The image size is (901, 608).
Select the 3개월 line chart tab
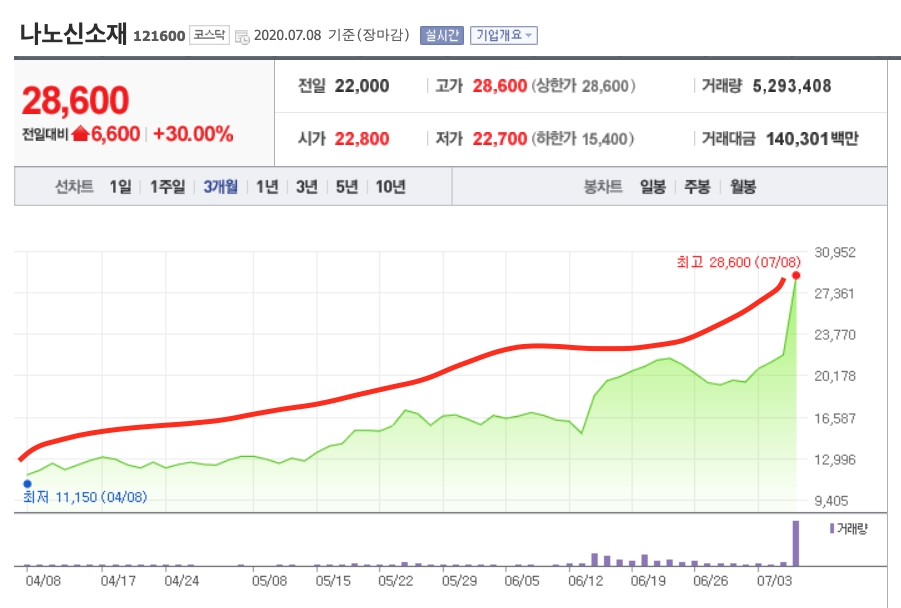point(221,187)
